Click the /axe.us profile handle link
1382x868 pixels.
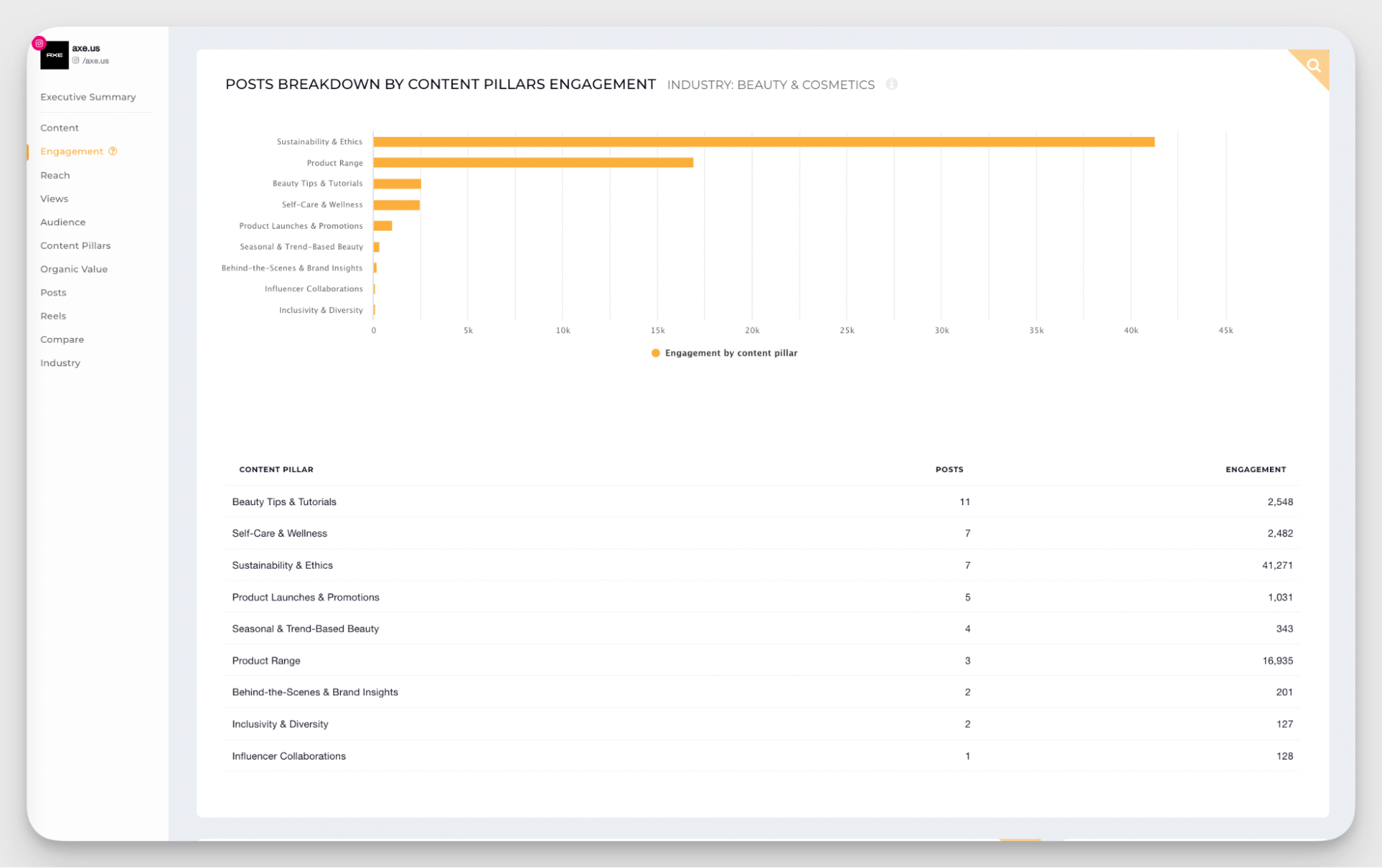coord(95,61)
